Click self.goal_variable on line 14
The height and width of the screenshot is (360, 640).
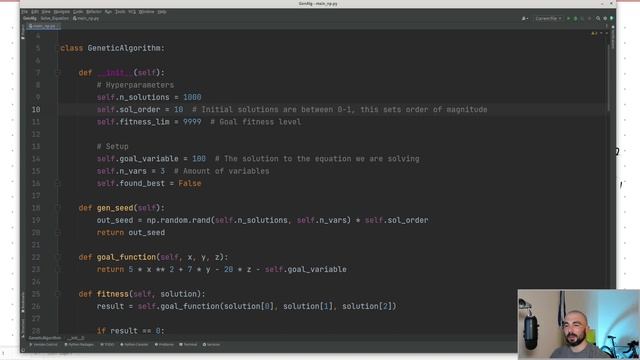tap(137, 159)
